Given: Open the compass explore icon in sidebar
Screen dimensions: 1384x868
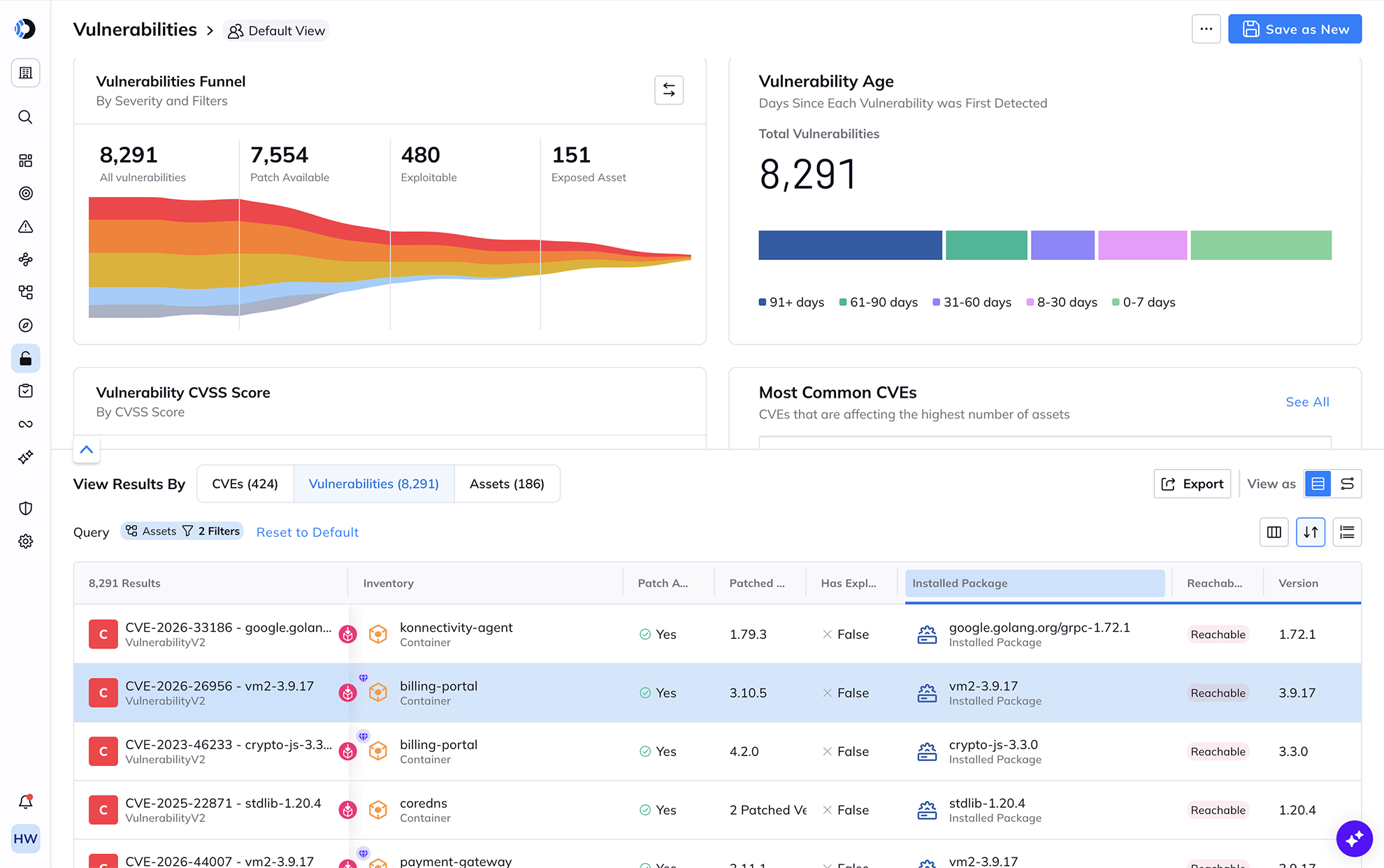Looking at the screenshot, I should (x=26, y=325).
